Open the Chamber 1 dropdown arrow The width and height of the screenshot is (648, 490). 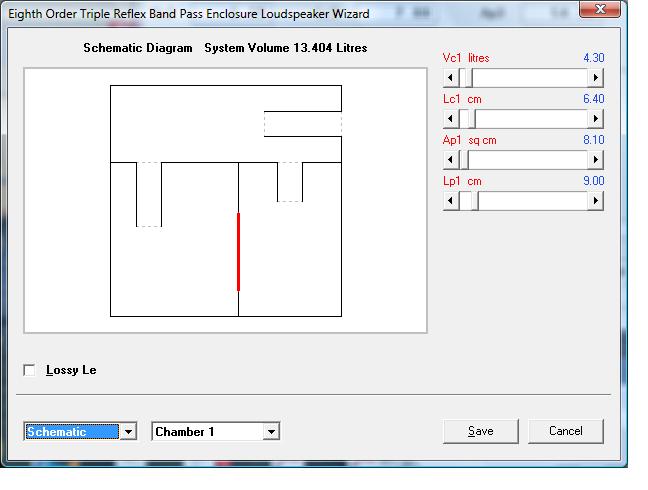pos(271,432)
